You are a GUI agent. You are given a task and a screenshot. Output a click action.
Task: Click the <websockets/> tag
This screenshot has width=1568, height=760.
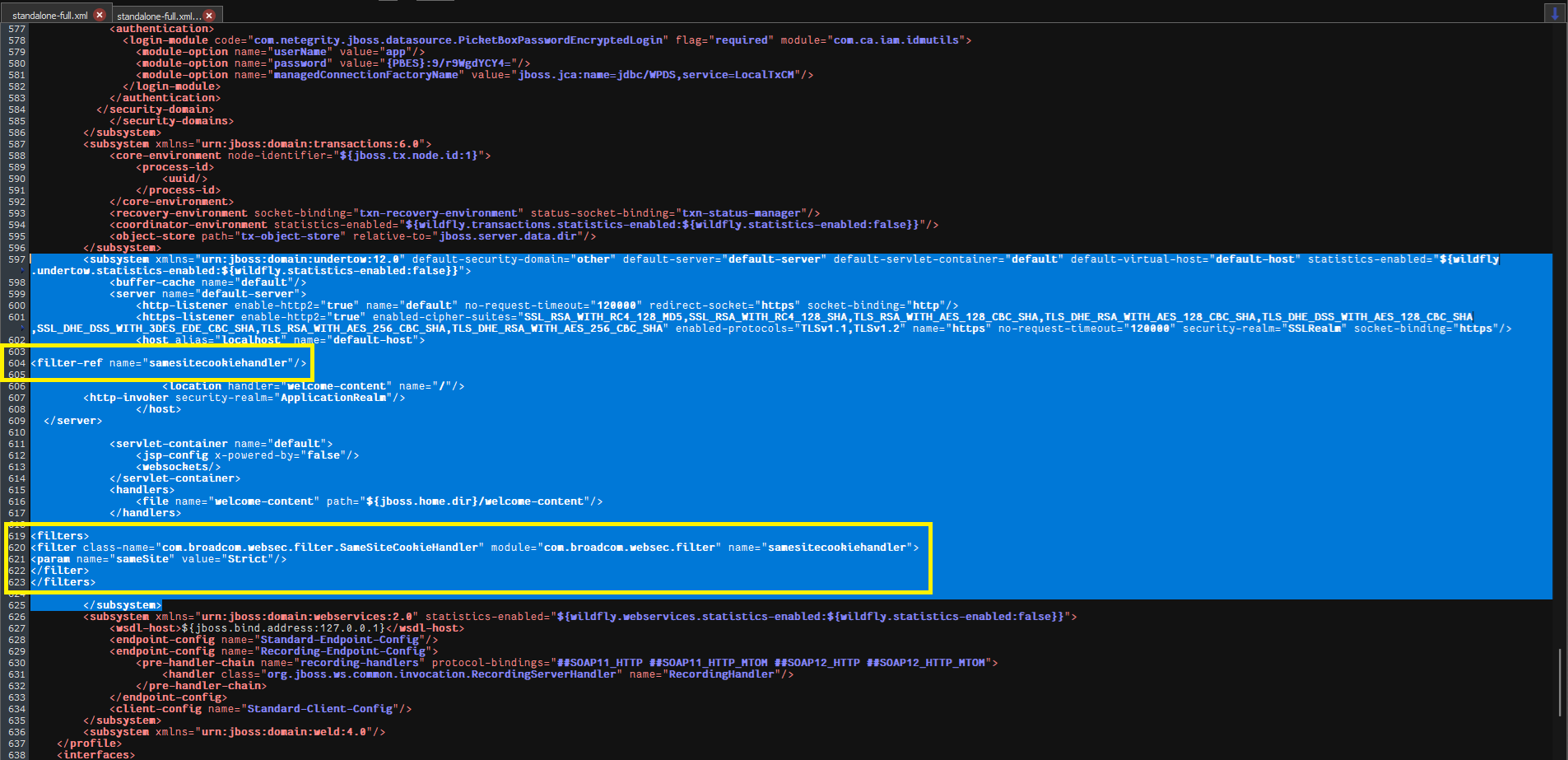pyautogui.click(x=179, y=467)
